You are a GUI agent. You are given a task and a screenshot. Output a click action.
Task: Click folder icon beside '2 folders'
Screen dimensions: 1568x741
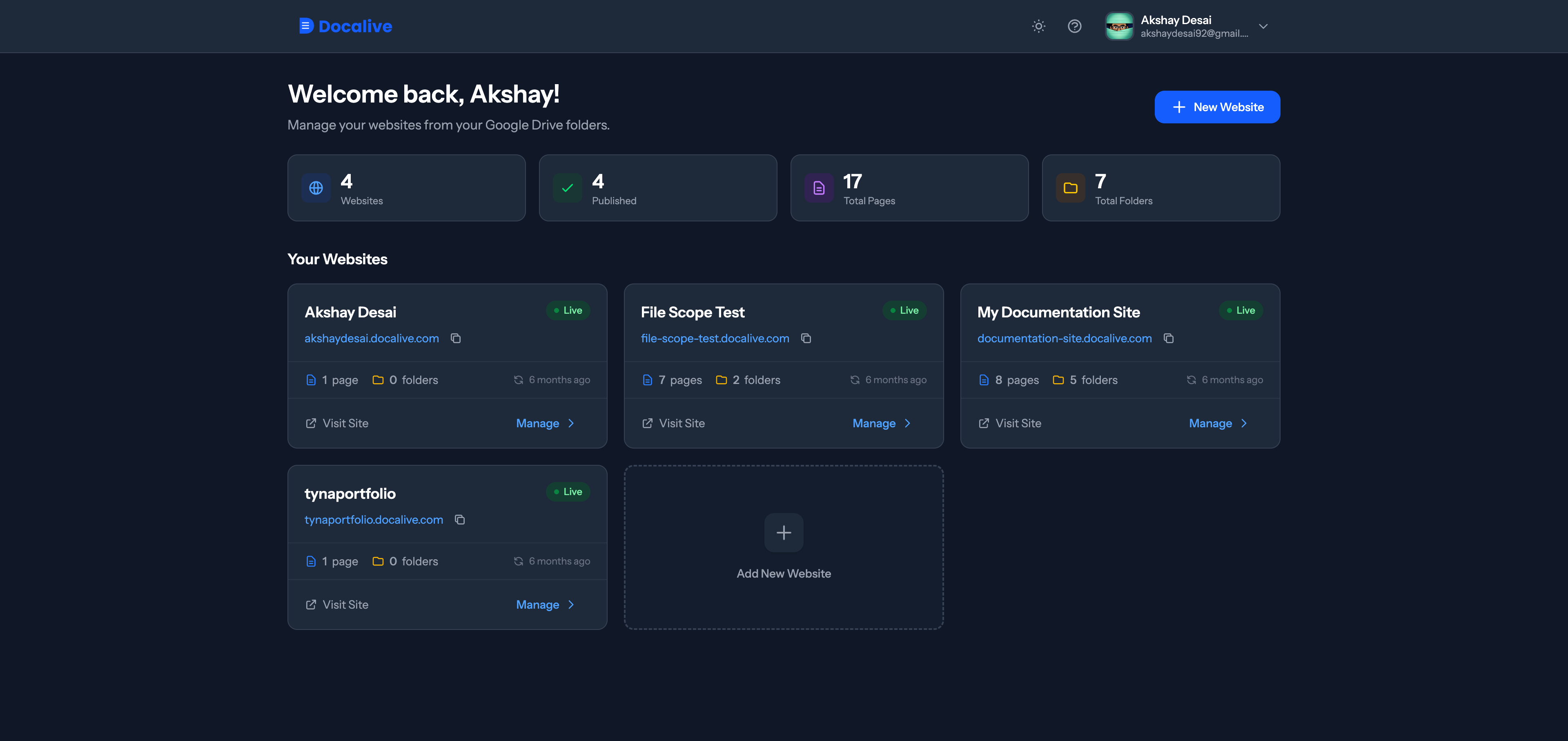point(721,380)
